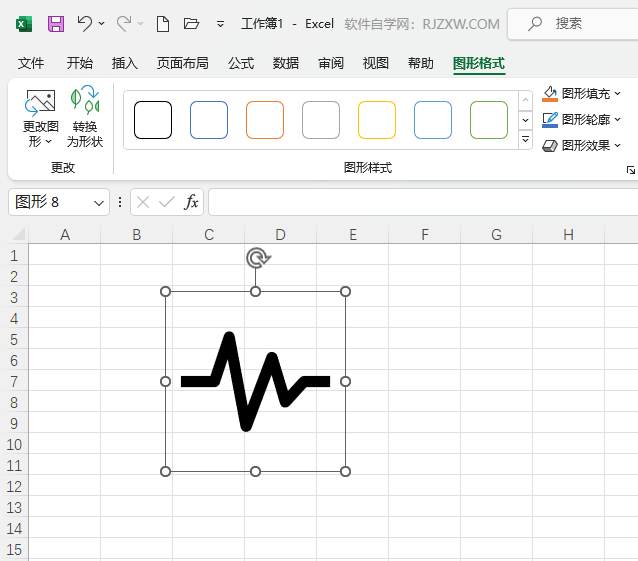Click the 更改图形 button
The width and height of the screenshot is (638, 561).
click(40, 117)
